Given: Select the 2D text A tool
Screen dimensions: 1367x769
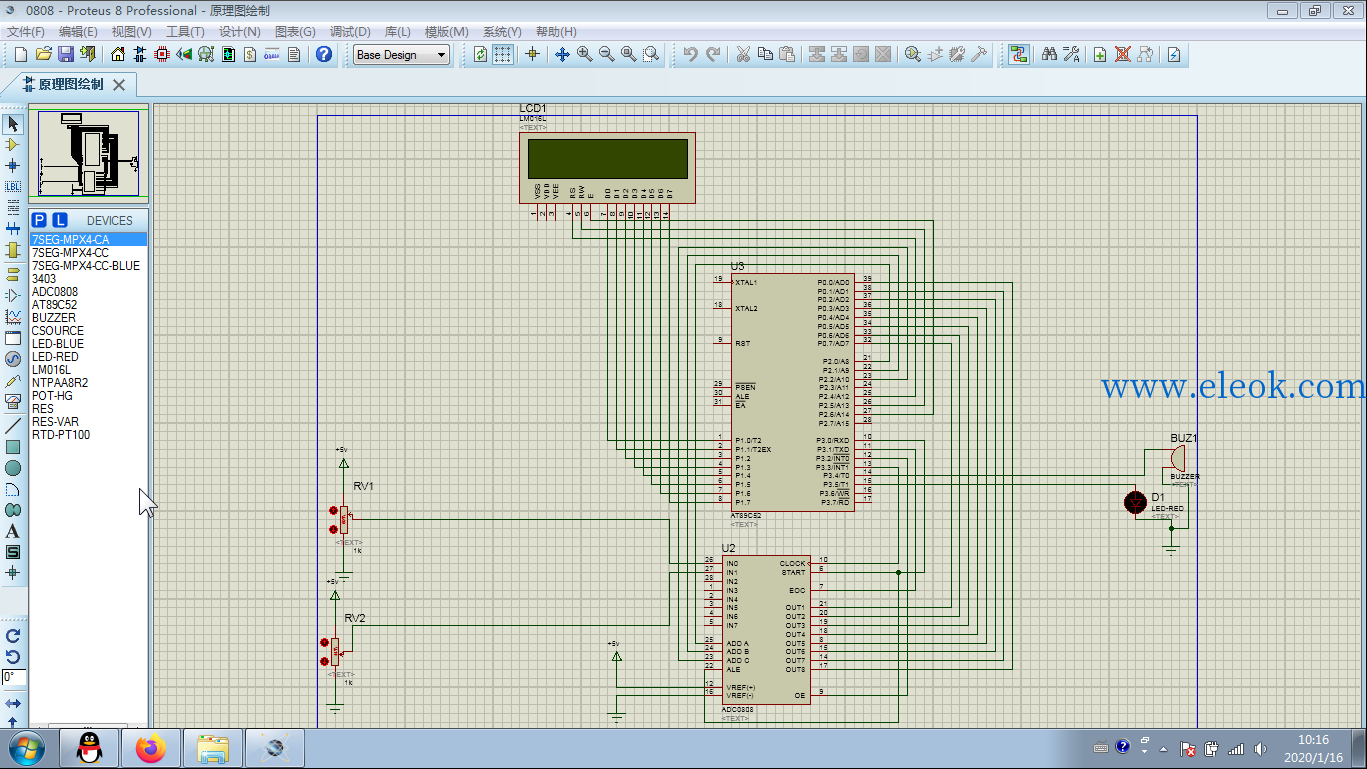Looking at the screenshot, I should click(13, 531).
